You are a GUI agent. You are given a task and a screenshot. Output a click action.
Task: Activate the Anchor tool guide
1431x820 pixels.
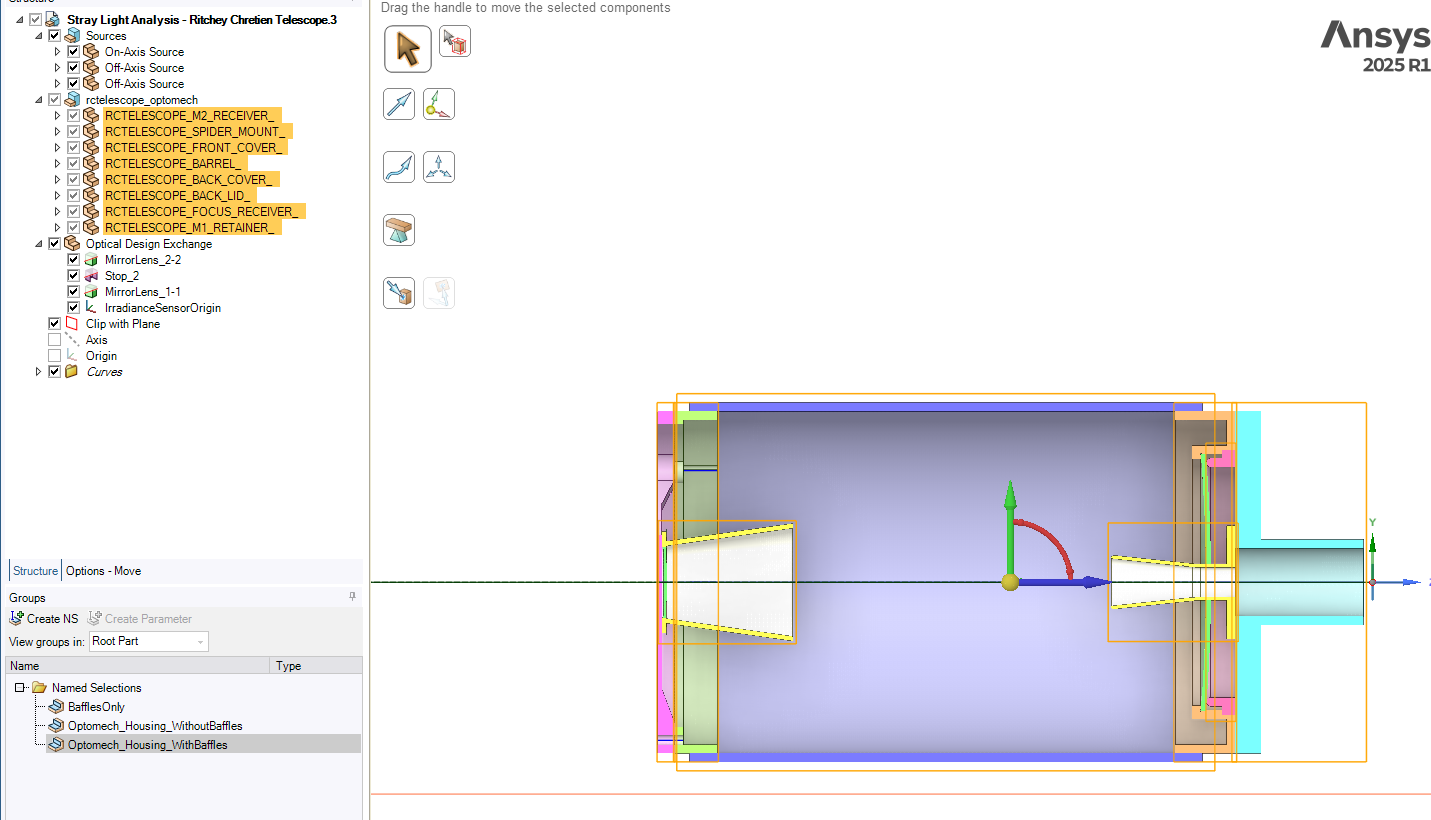click(439, 104)
